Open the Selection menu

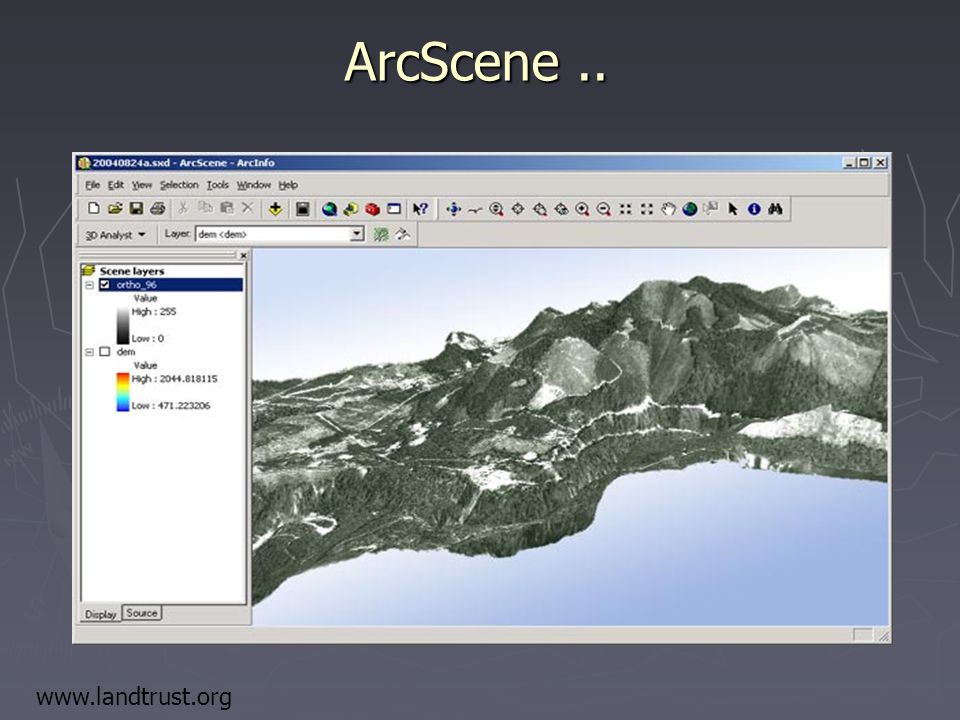[179, 185]
